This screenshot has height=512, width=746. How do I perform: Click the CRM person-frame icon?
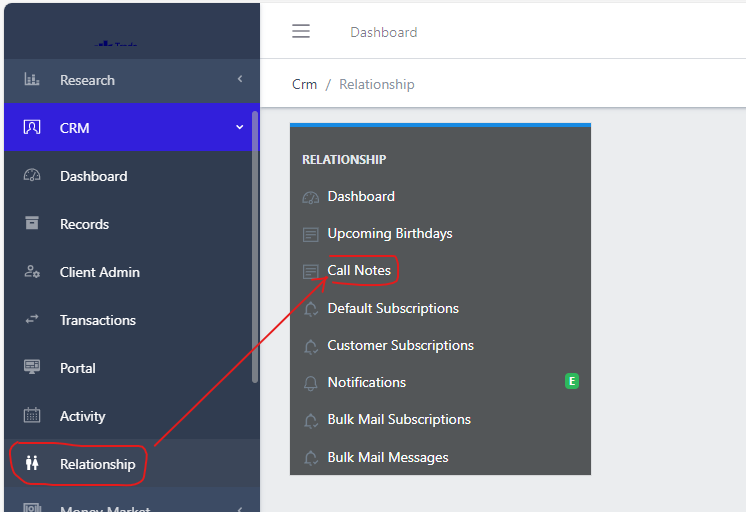[x=32, y=127]
